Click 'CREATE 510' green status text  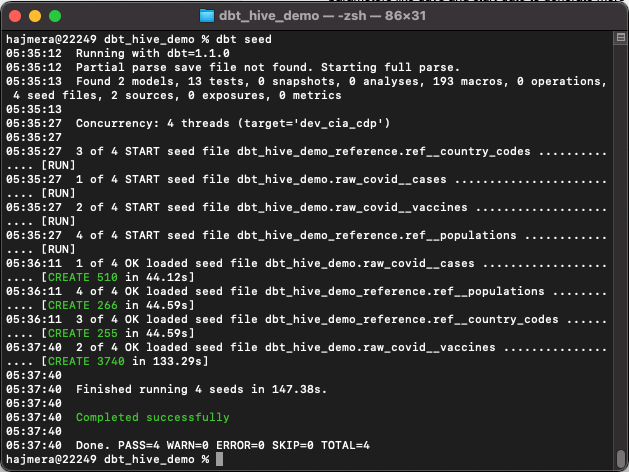[83, 278]
